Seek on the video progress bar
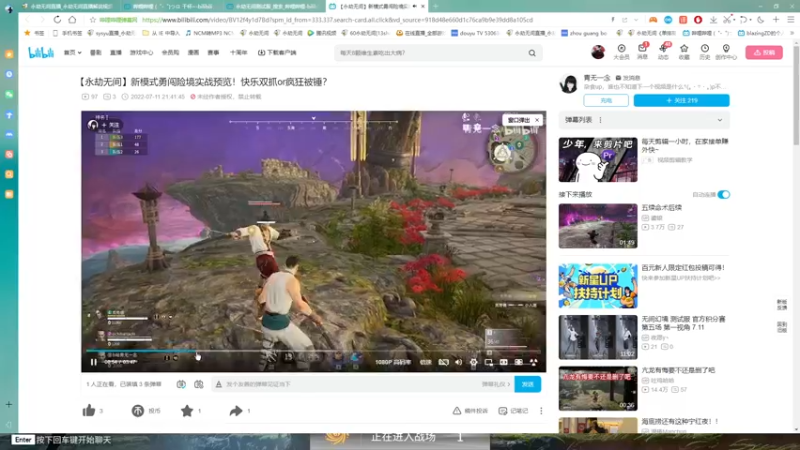Viewport: 800px width, 450px height. pos(313,351)
